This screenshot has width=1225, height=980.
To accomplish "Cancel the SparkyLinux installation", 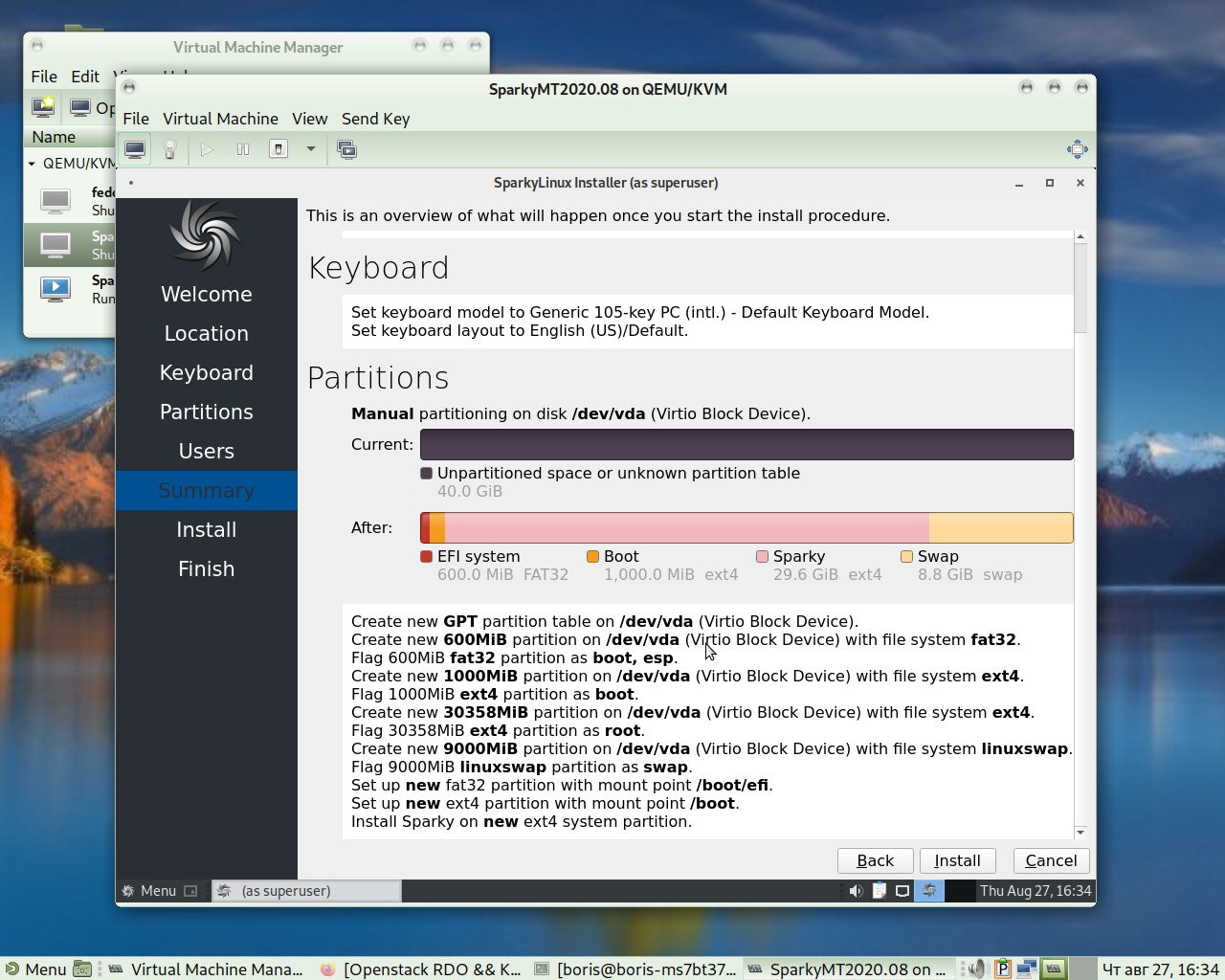I will [1051, 860].
